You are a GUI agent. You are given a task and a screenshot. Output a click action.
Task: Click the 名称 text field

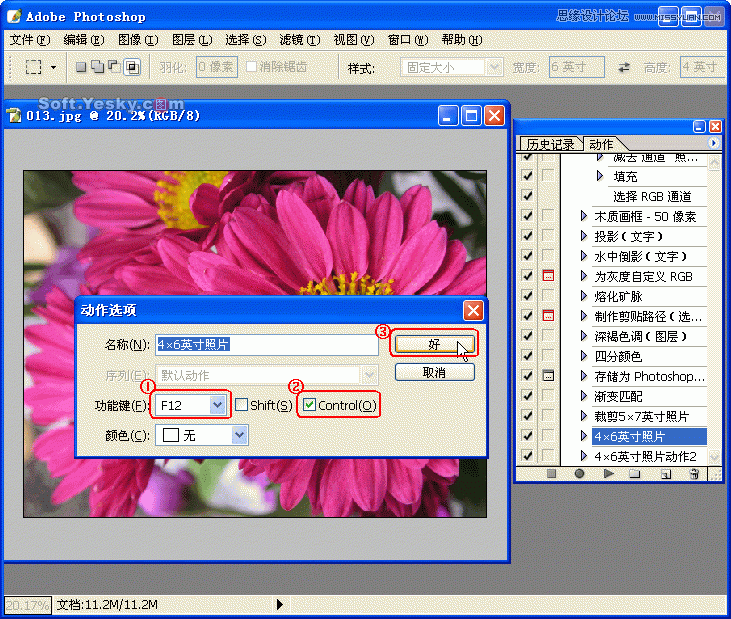pyautogui.click(x=266, y=344)
